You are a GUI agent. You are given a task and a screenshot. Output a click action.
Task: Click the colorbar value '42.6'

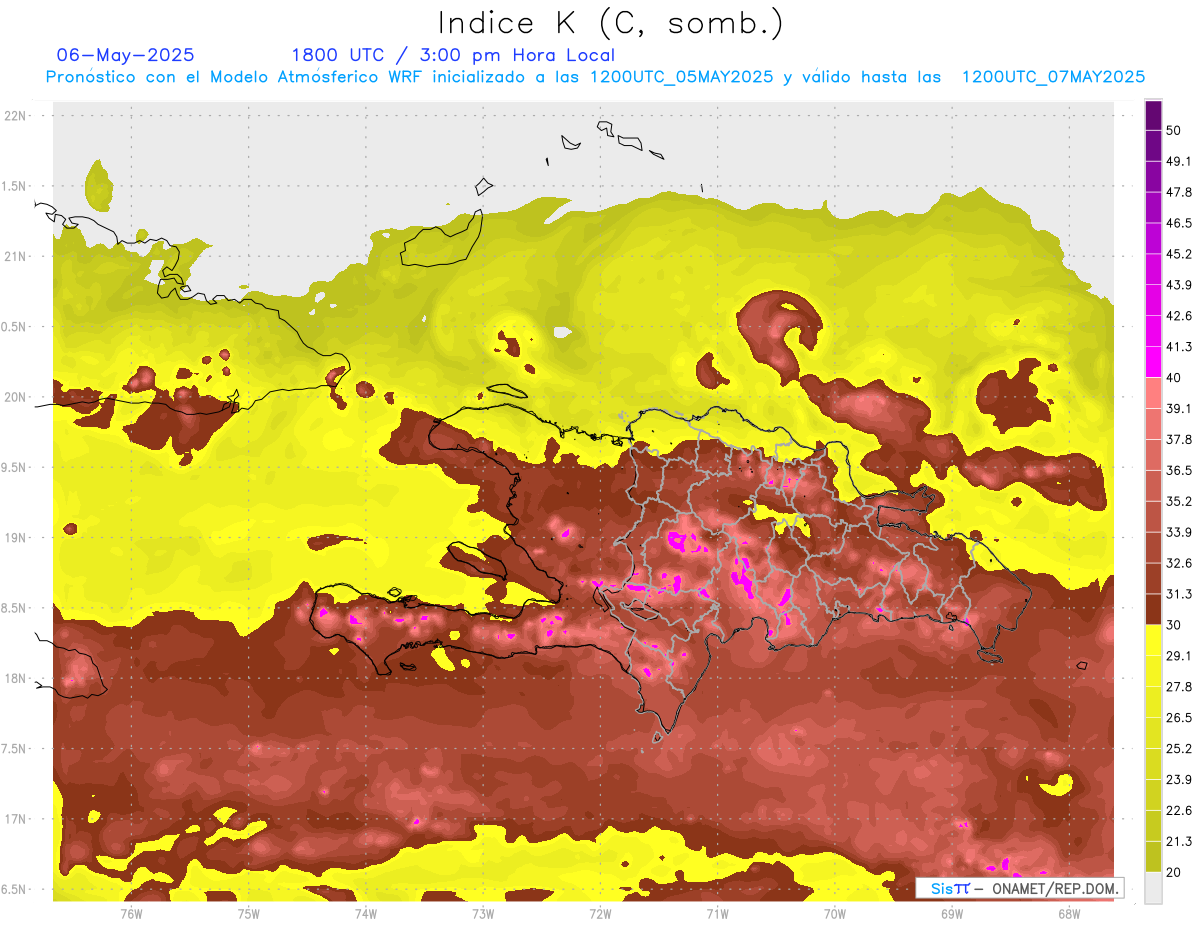(x=1178, y=317)
